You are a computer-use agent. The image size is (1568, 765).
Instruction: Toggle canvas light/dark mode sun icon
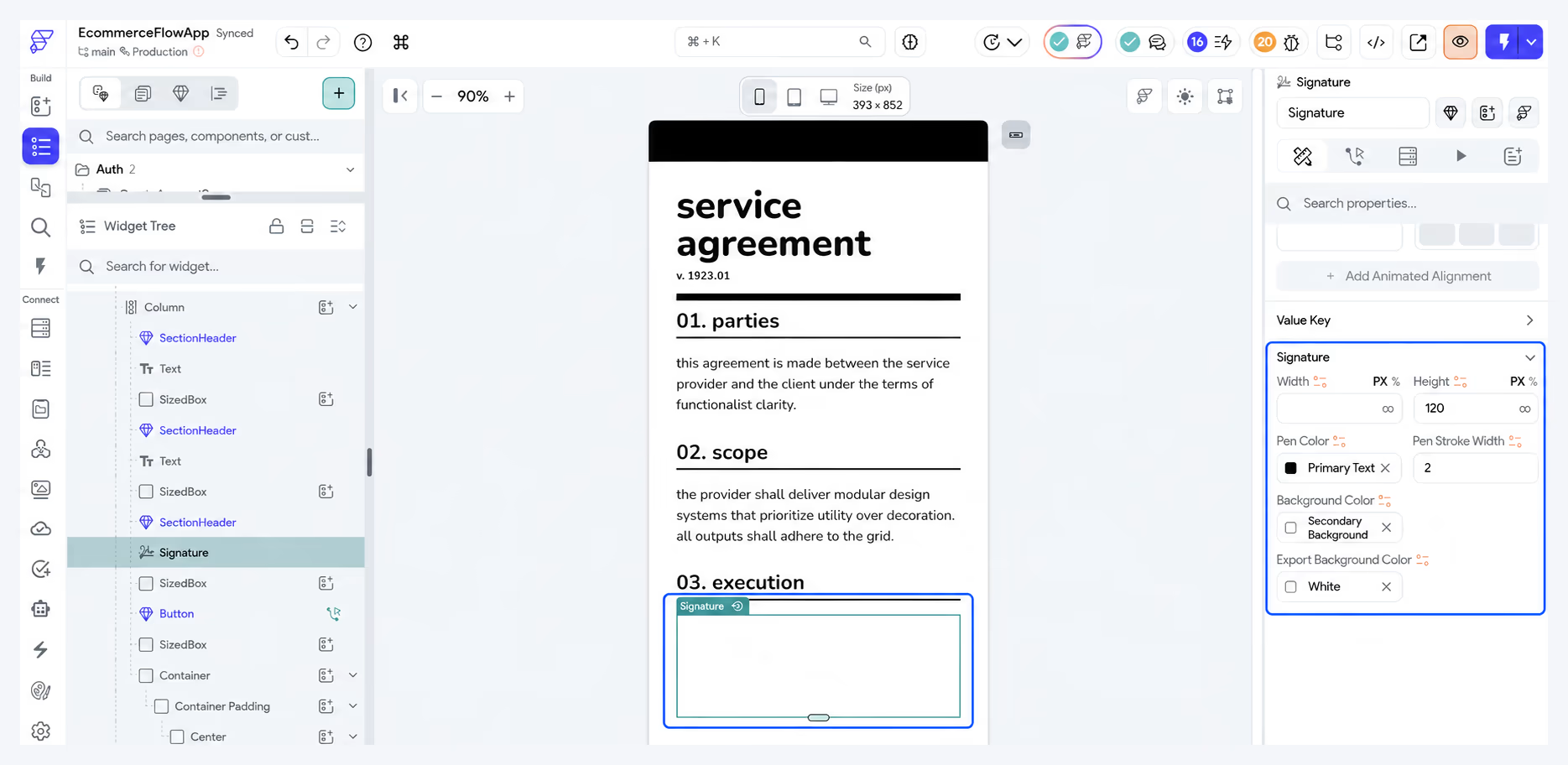[x=1185, y=96]
